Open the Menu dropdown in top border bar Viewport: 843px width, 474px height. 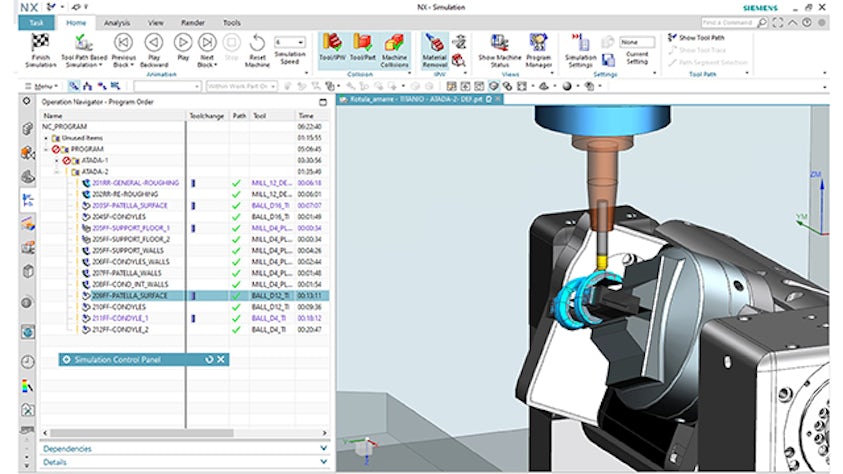pos(42,86)
